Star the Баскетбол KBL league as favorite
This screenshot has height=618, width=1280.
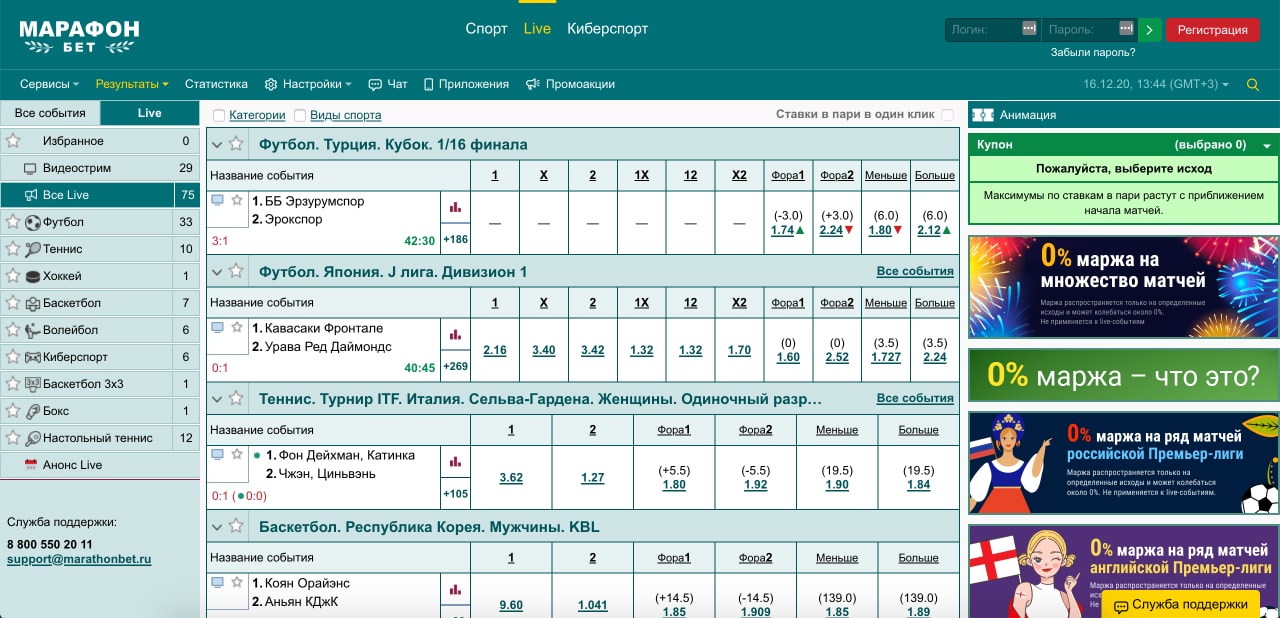point(236,526)
